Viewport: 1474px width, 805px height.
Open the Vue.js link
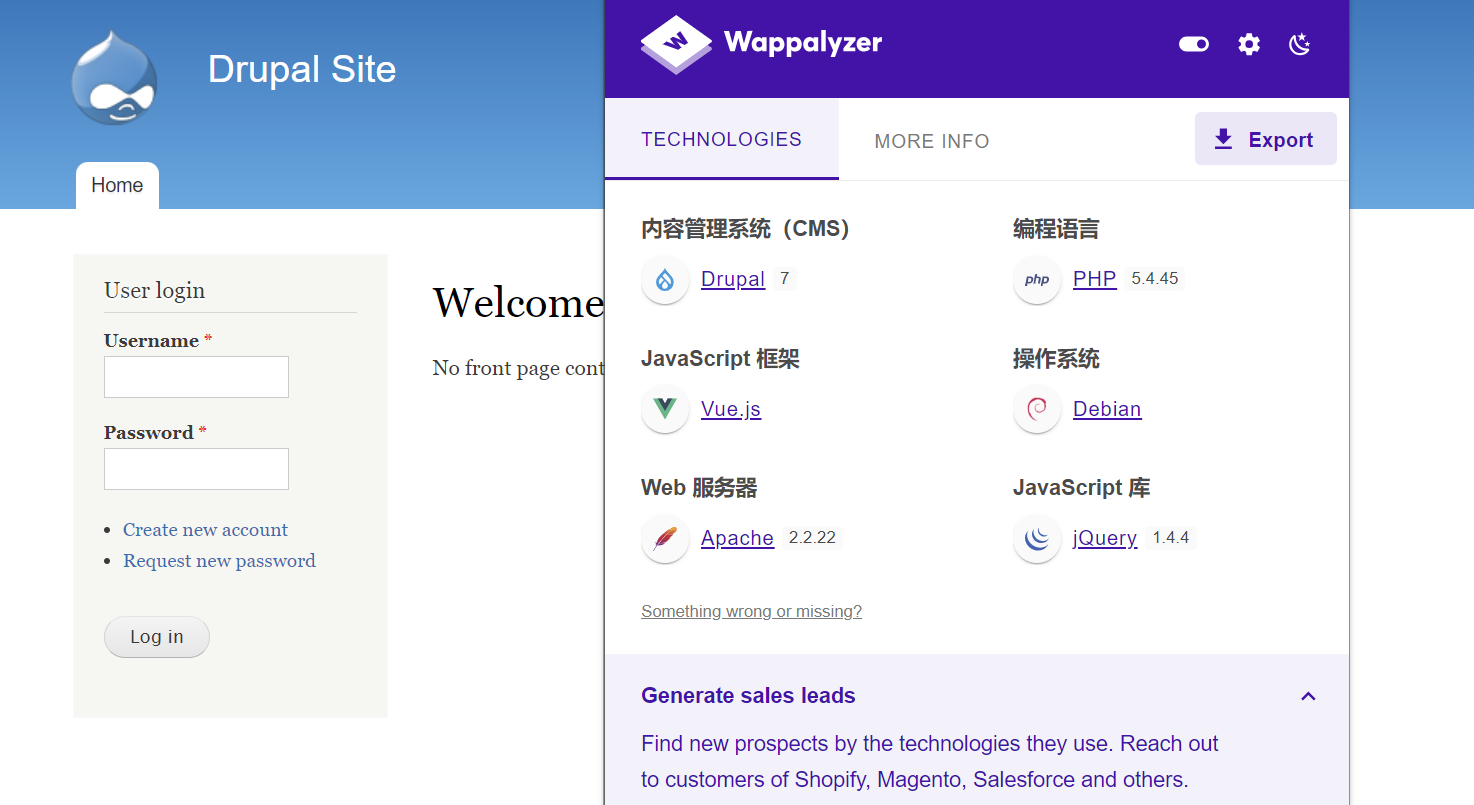coord(731,409)
